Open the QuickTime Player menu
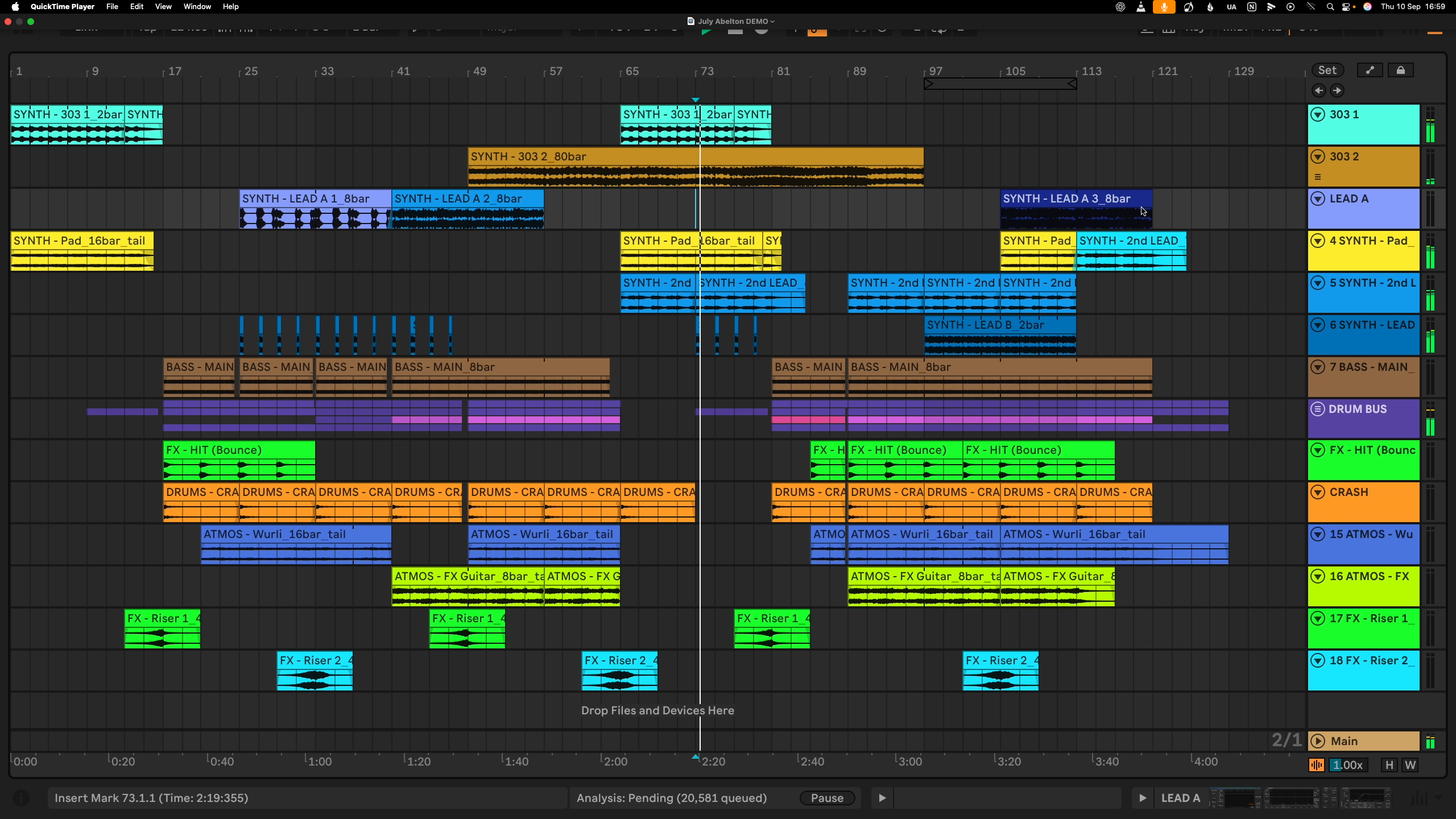Viewport: 1456px width, 819px height. [63, 7]
